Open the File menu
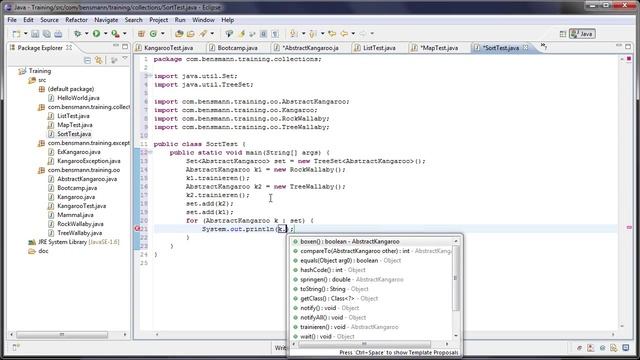 click(12, 20)
